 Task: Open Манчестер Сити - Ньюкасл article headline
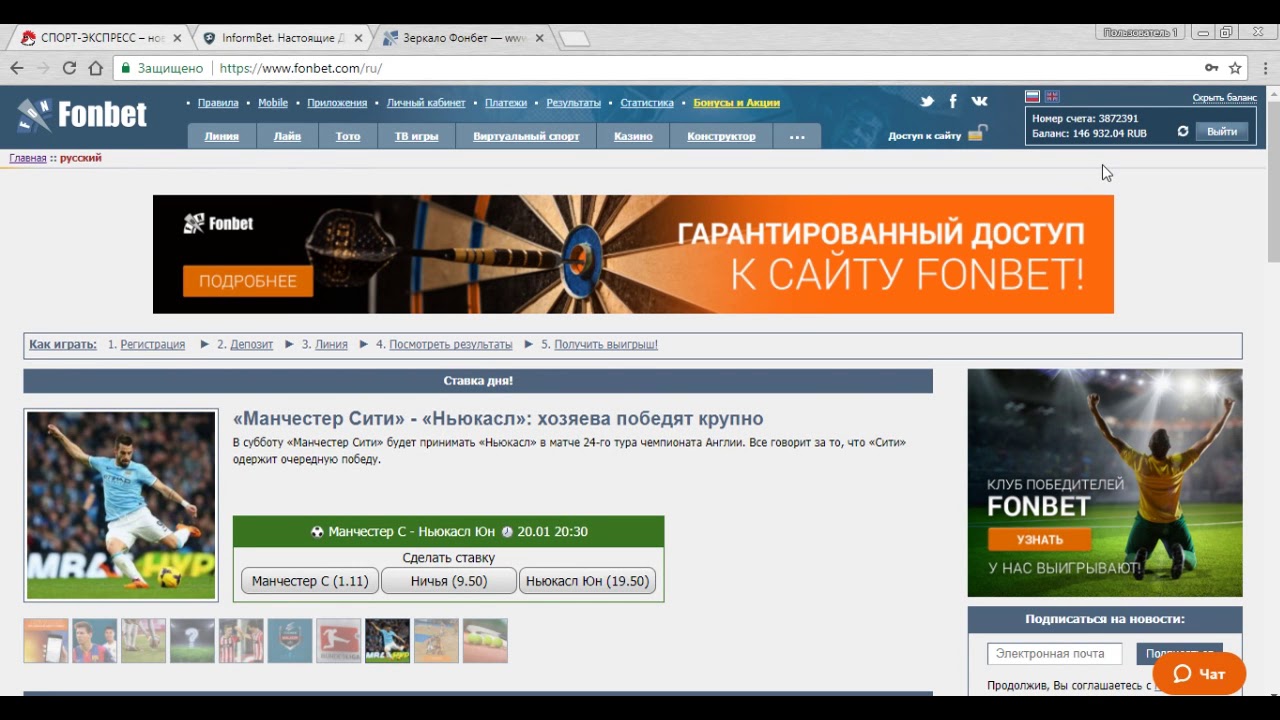(x=498, y=419)
